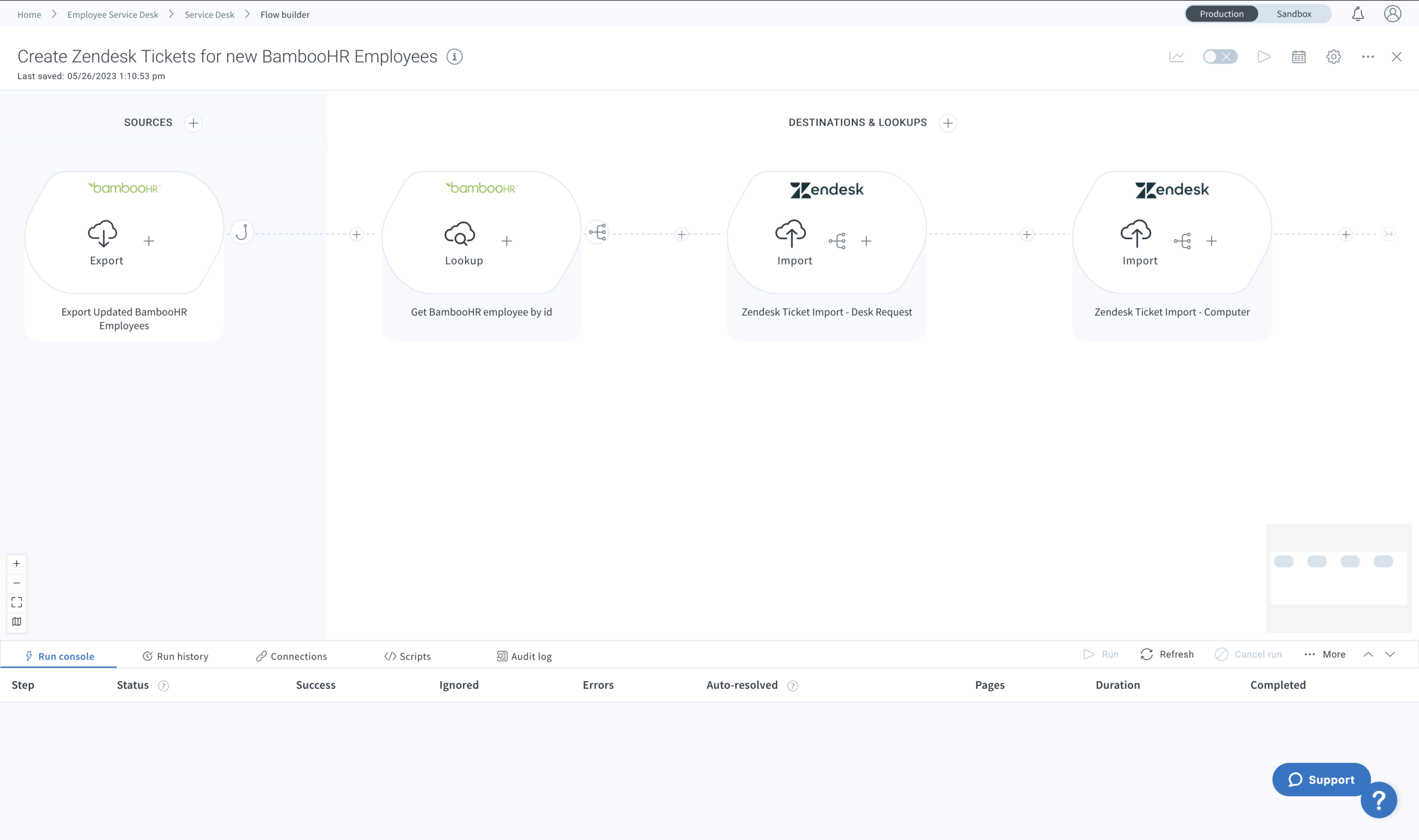Open import mapping icon in Desk Request step

pyautogui.click(x=836, y=241)
